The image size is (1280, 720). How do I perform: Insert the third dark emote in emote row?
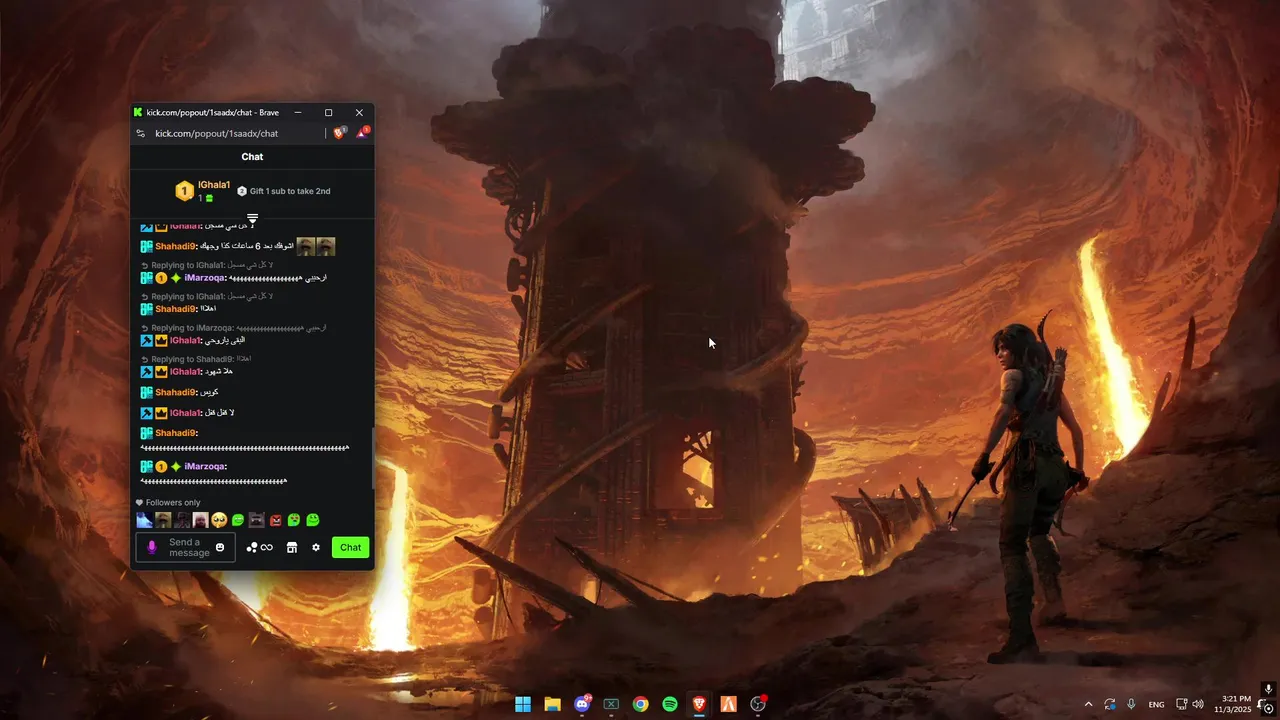tap(182, 520)
